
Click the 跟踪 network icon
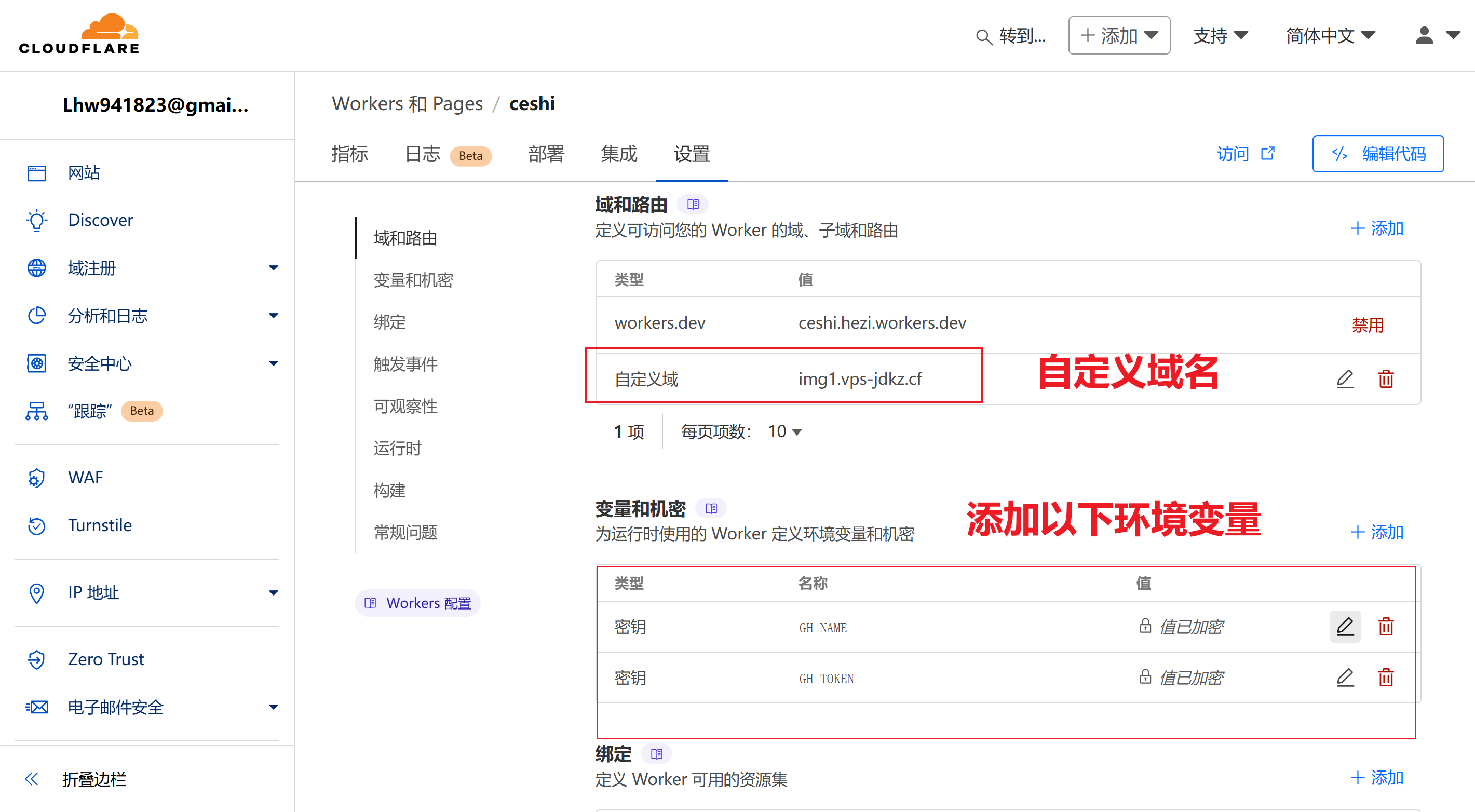pyautogui.click(x=37, y=411)
